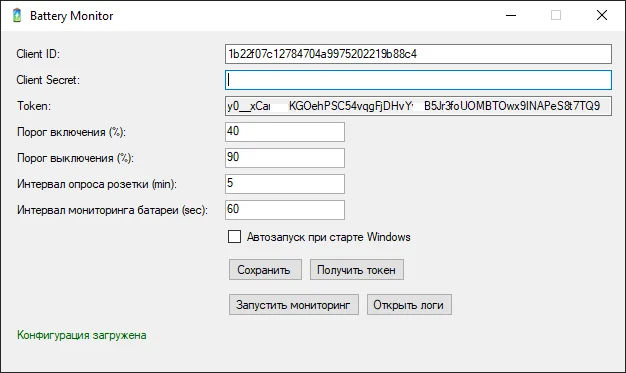Focus the Интервал опроса розетки (min) field
This screenshot has width=626, height=373.
tap(285, 184)
